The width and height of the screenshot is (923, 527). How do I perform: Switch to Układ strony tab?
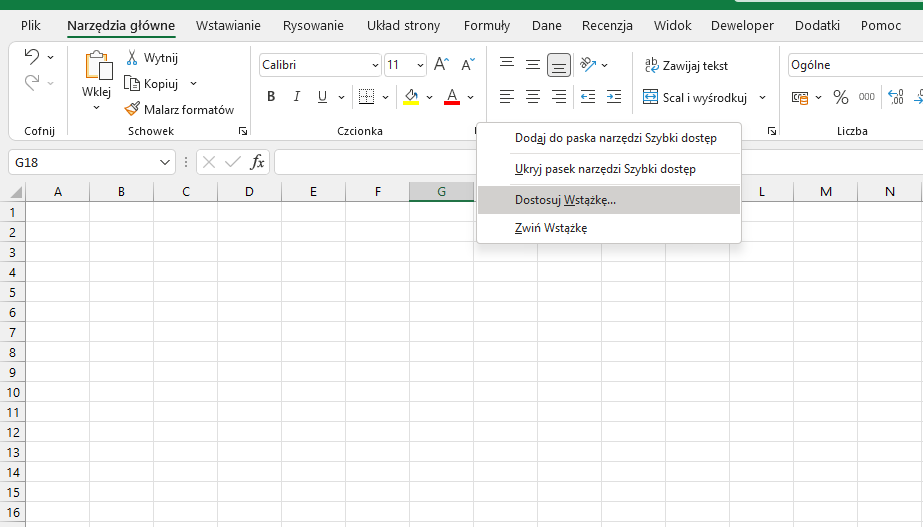[403, 25]
